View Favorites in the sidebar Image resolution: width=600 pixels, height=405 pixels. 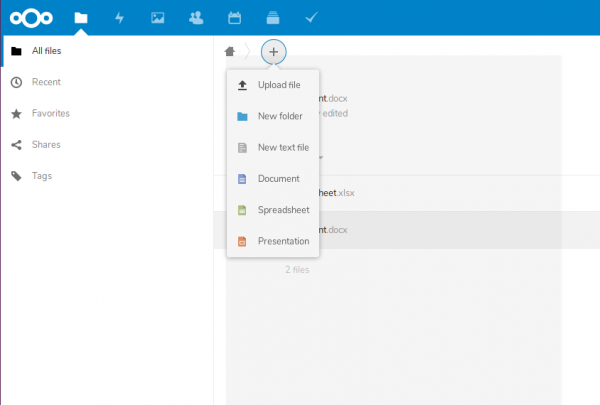tap(50, 113)
